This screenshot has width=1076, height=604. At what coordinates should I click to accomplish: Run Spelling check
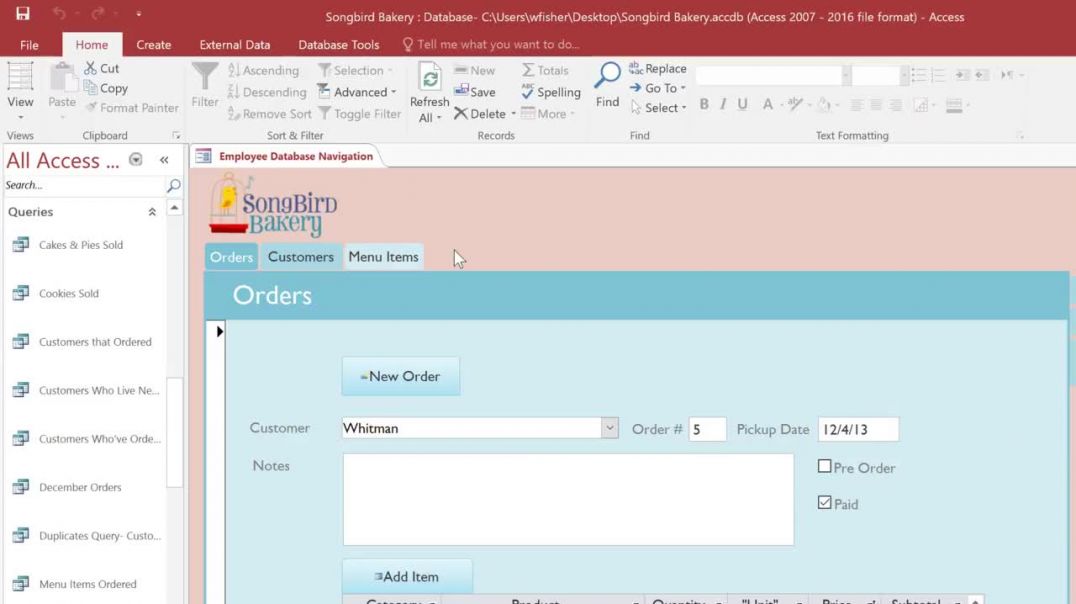pos(551,92)
